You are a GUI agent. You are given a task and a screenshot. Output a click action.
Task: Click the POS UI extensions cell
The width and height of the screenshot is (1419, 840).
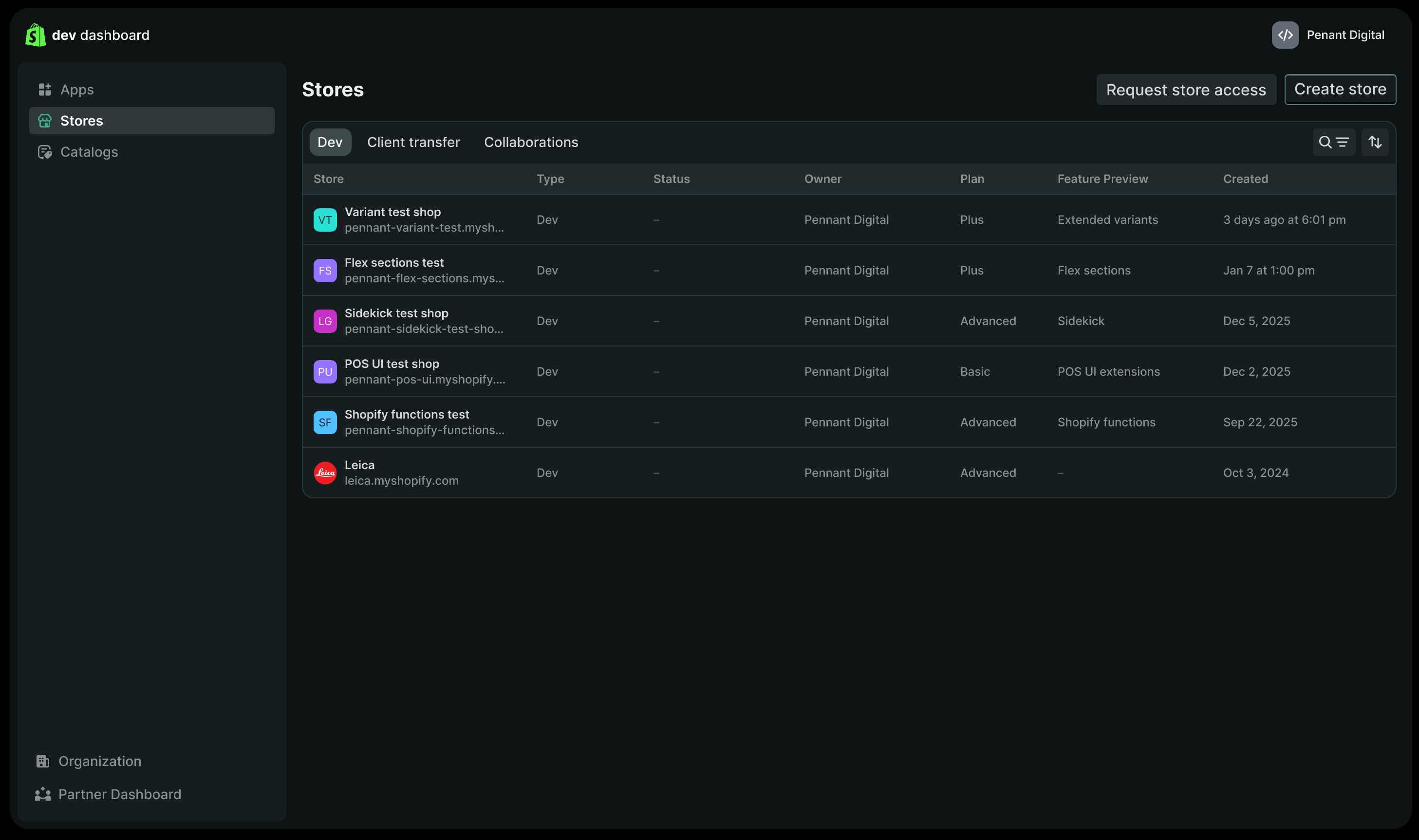[x=1108, y=372]
